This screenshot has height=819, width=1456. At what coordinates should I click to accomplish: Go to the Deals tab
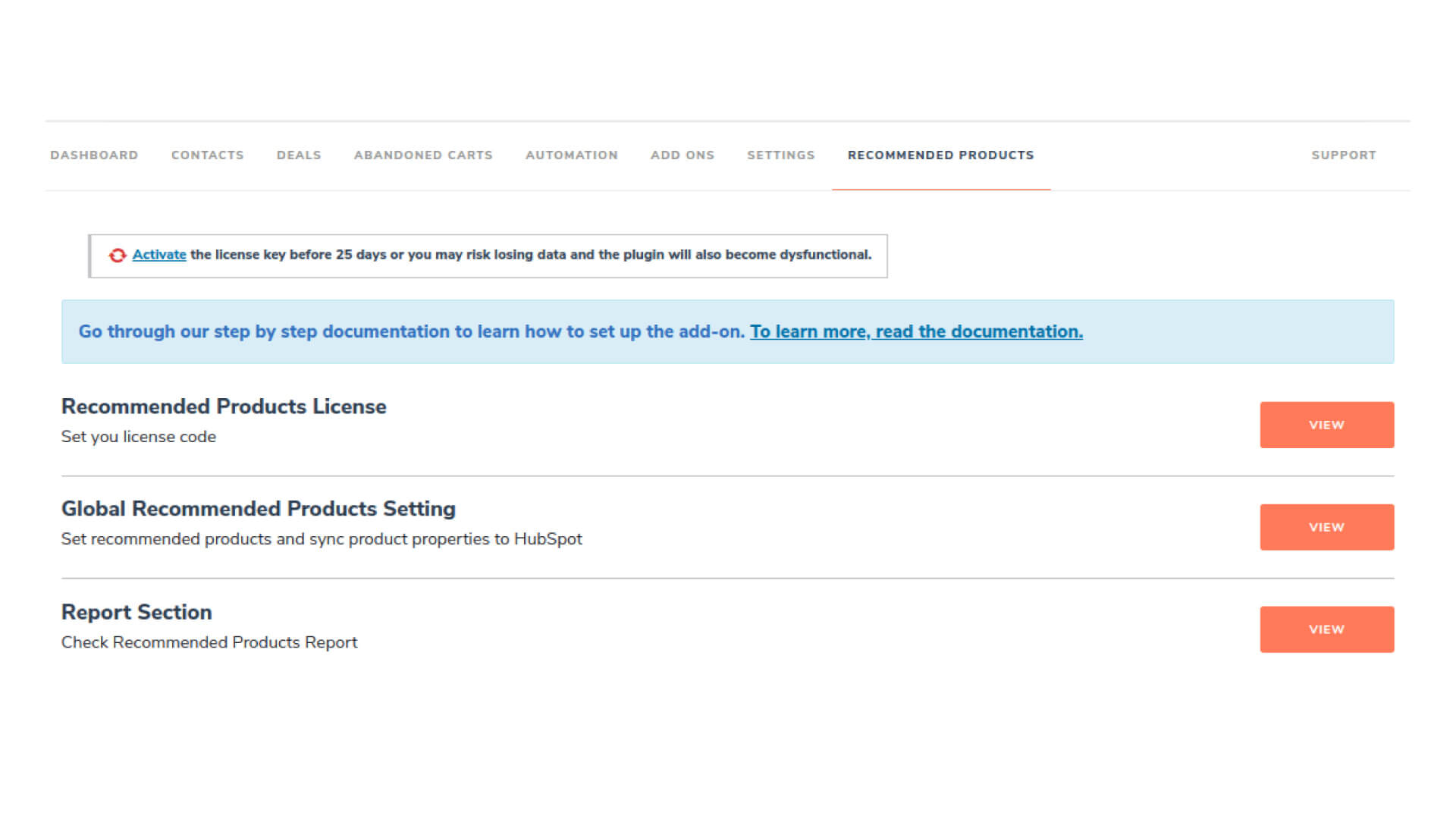(x=299, y=155)
